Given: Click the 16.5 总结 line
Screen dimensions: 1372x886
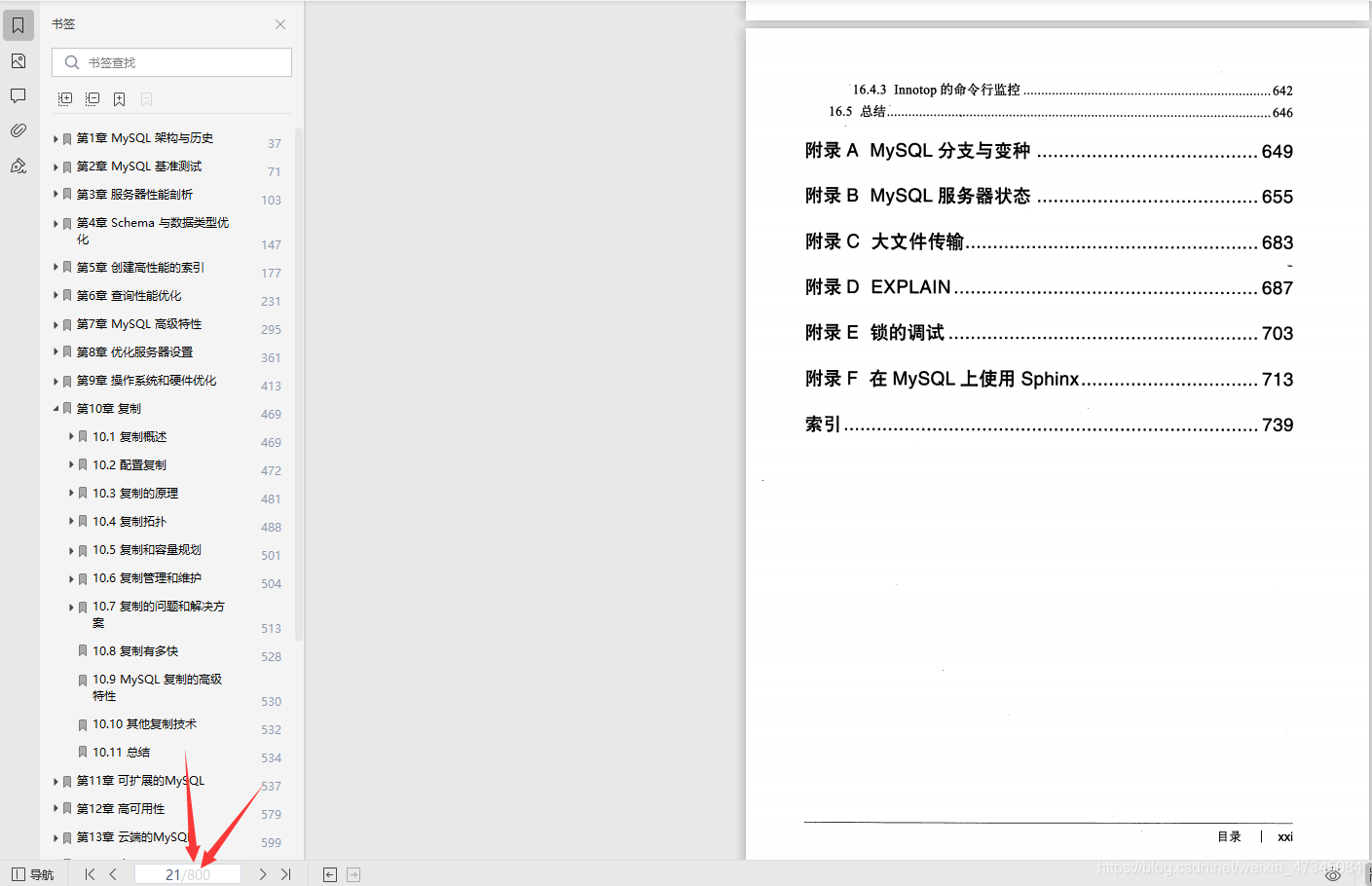Looking at the screenshot, I should (x=1060, y=112).
